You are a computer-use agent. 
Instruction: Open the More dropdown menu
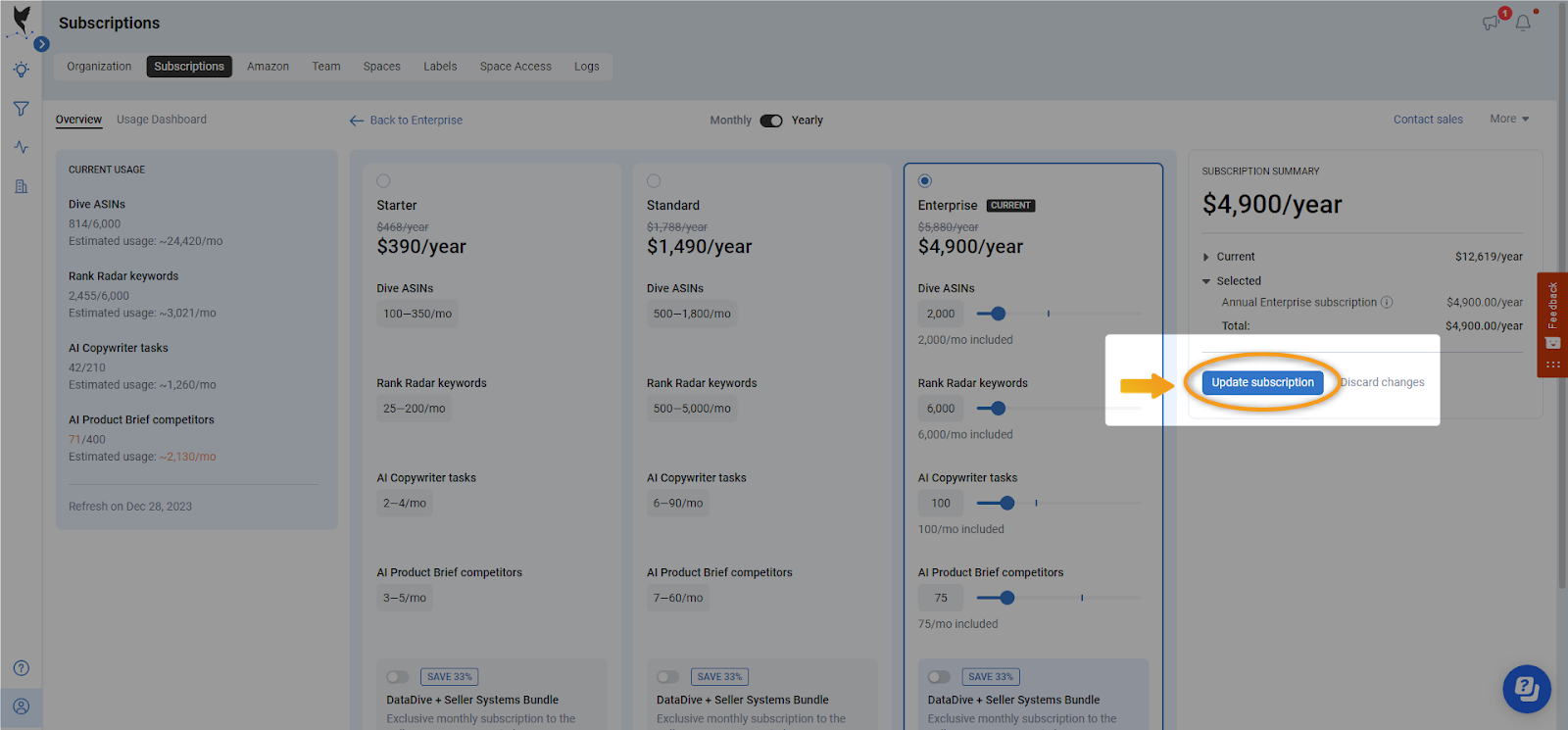[x=1509, y=120]
